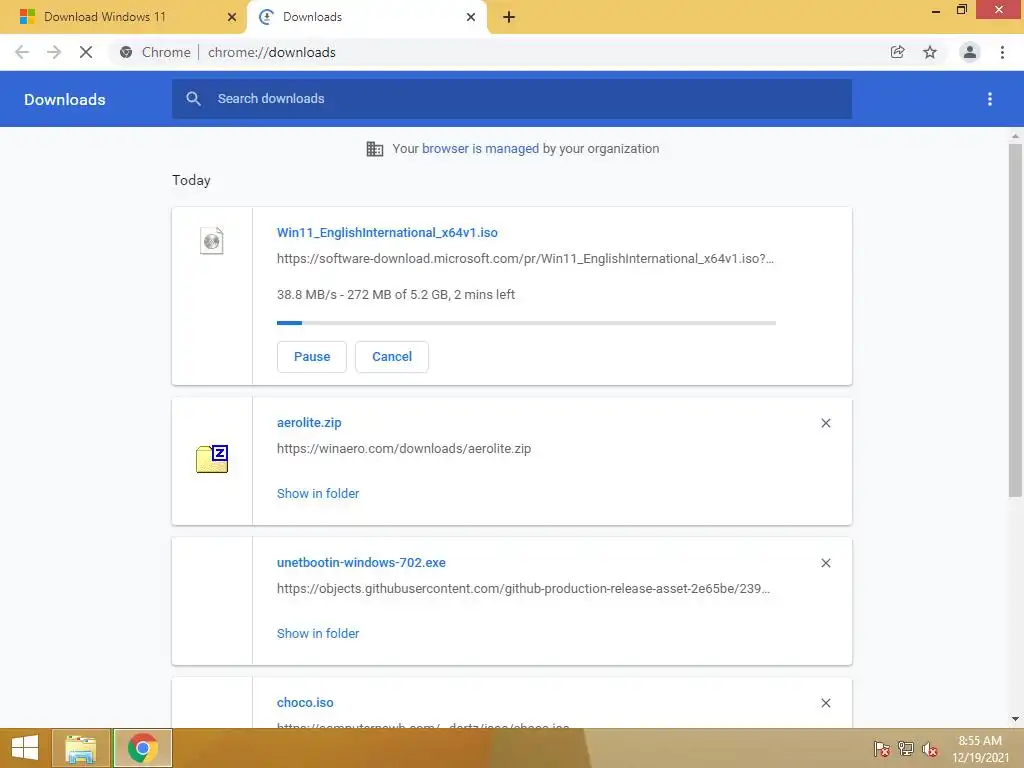Viewport: 1024px width, 768px height.
Task: Click the managed organization building icon
Action: click(375, 149)
